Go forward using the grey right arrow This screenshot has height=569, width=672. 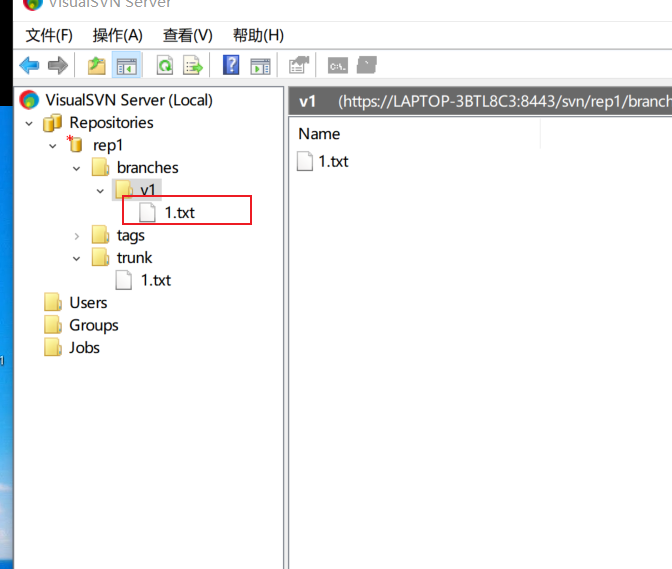point(58,66)
